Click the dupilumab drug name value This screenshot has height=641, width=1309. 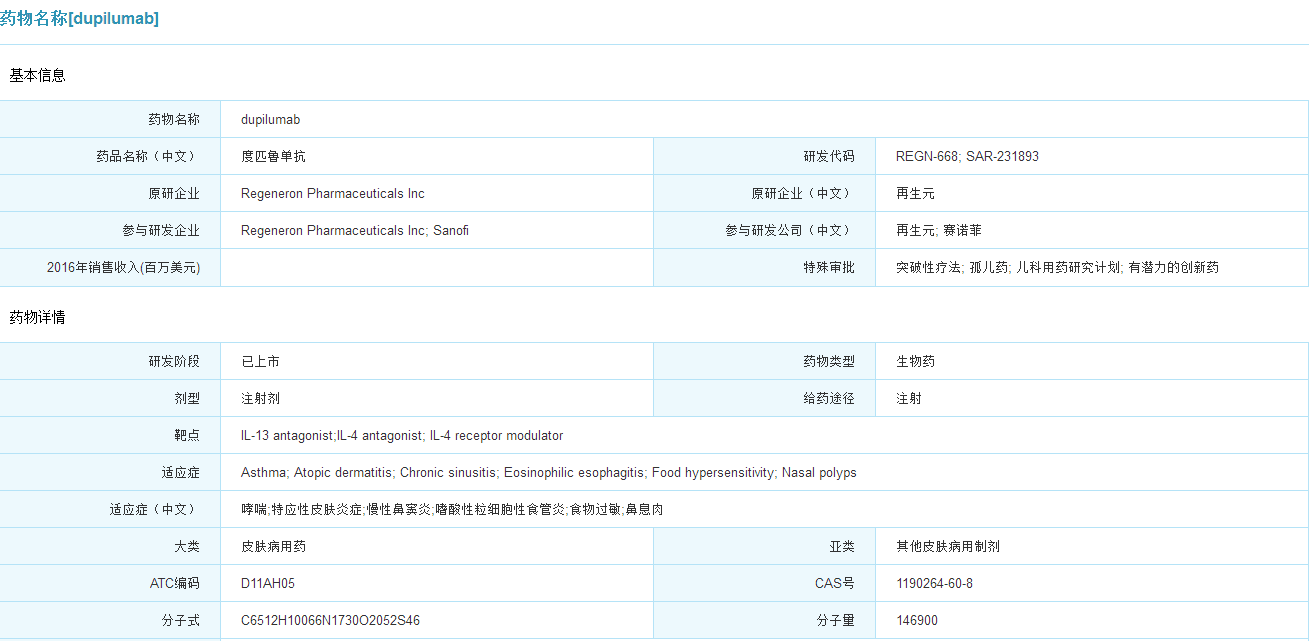coord(270,119)
